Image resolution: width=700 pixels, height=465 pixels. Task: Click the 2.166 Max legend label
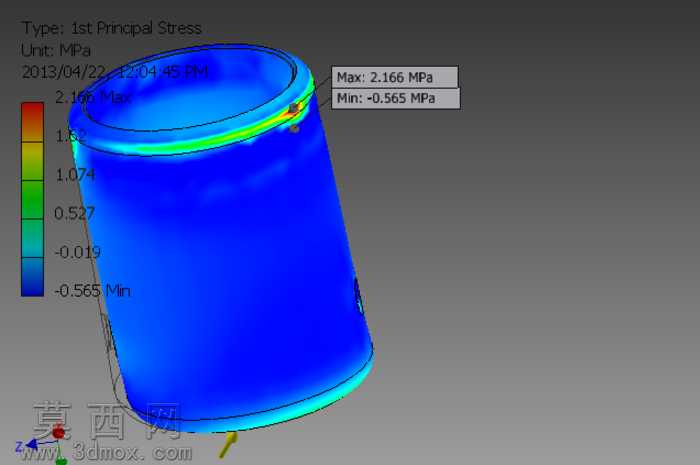point(93,97)
